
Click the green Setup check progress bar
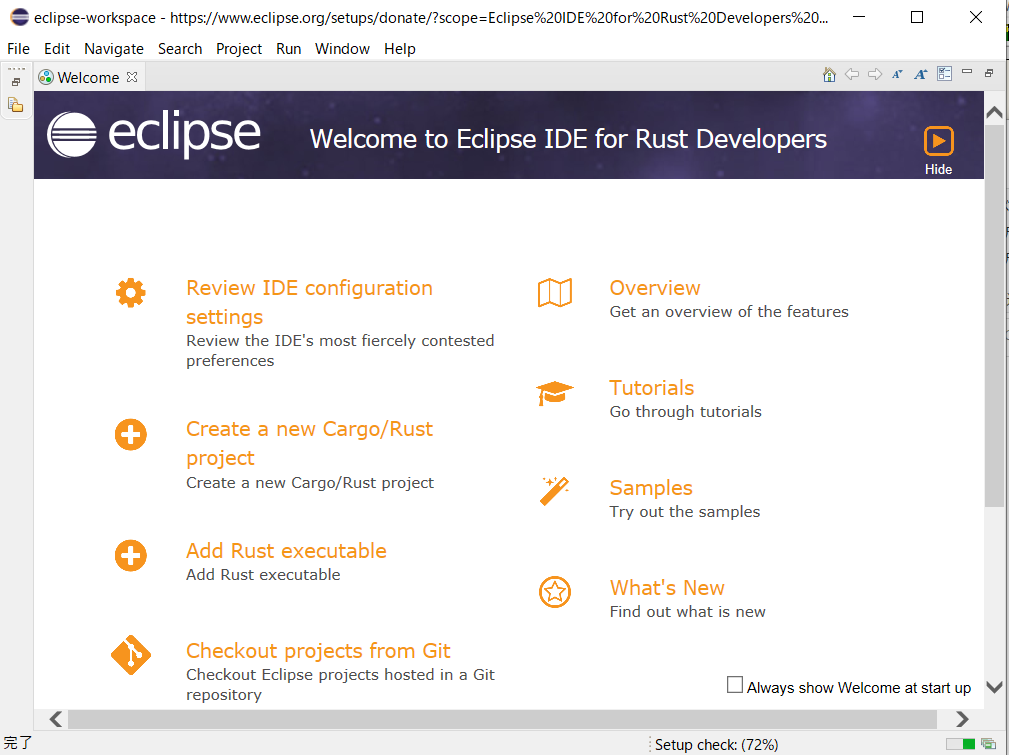[x=960, y=744]
